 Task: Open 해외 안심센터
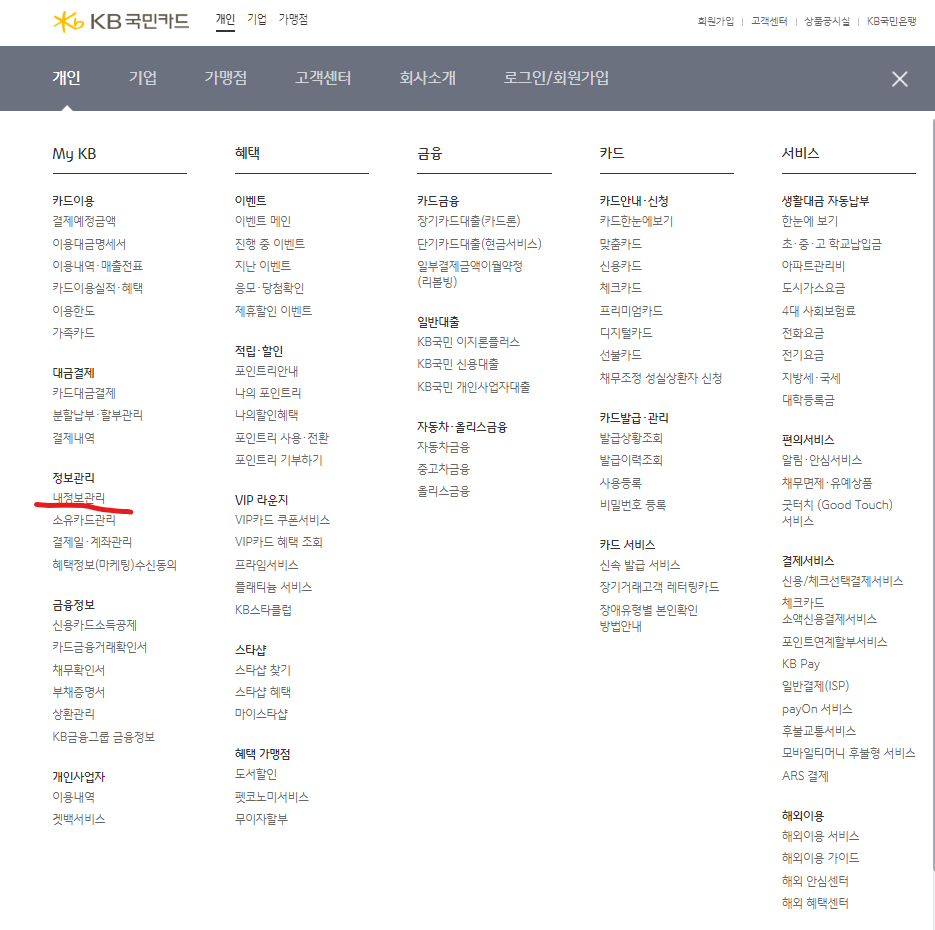pyautogui.click(x=815, y=881)
